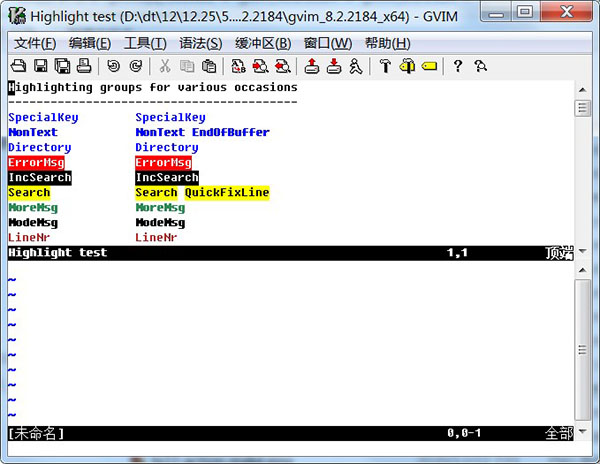Click the Run Script icon
Viewport: 600px width, 464px height.
coord(356,66)
